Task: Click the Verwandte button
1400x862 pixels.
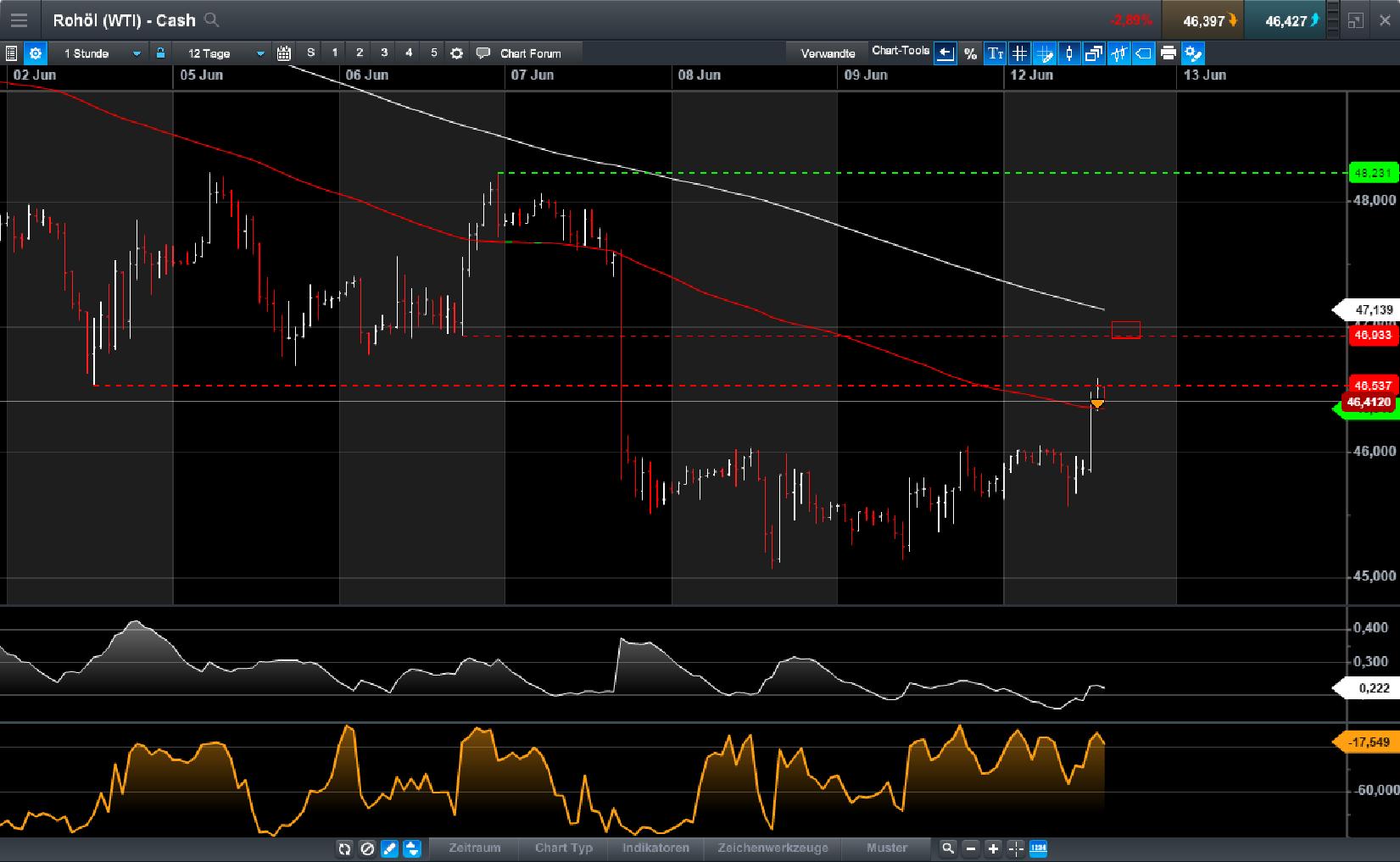Action: pyautogui.click(x=827, y=53)
